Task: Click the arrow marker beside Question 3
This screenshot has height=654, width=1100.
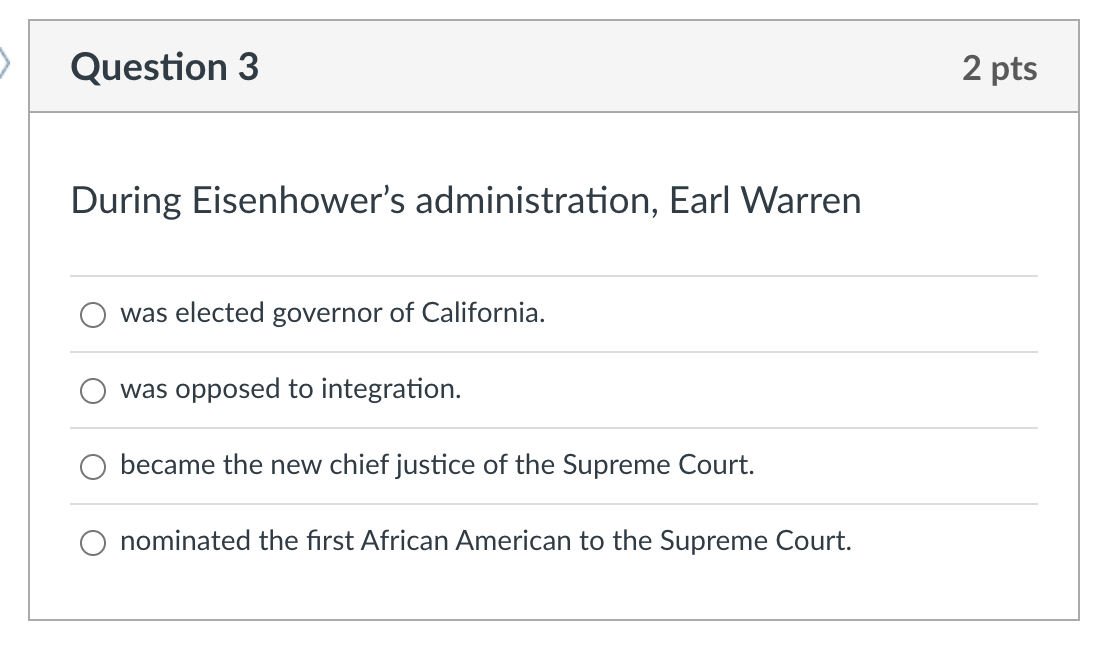Action: pyautogui.click(x=4, y=64)
